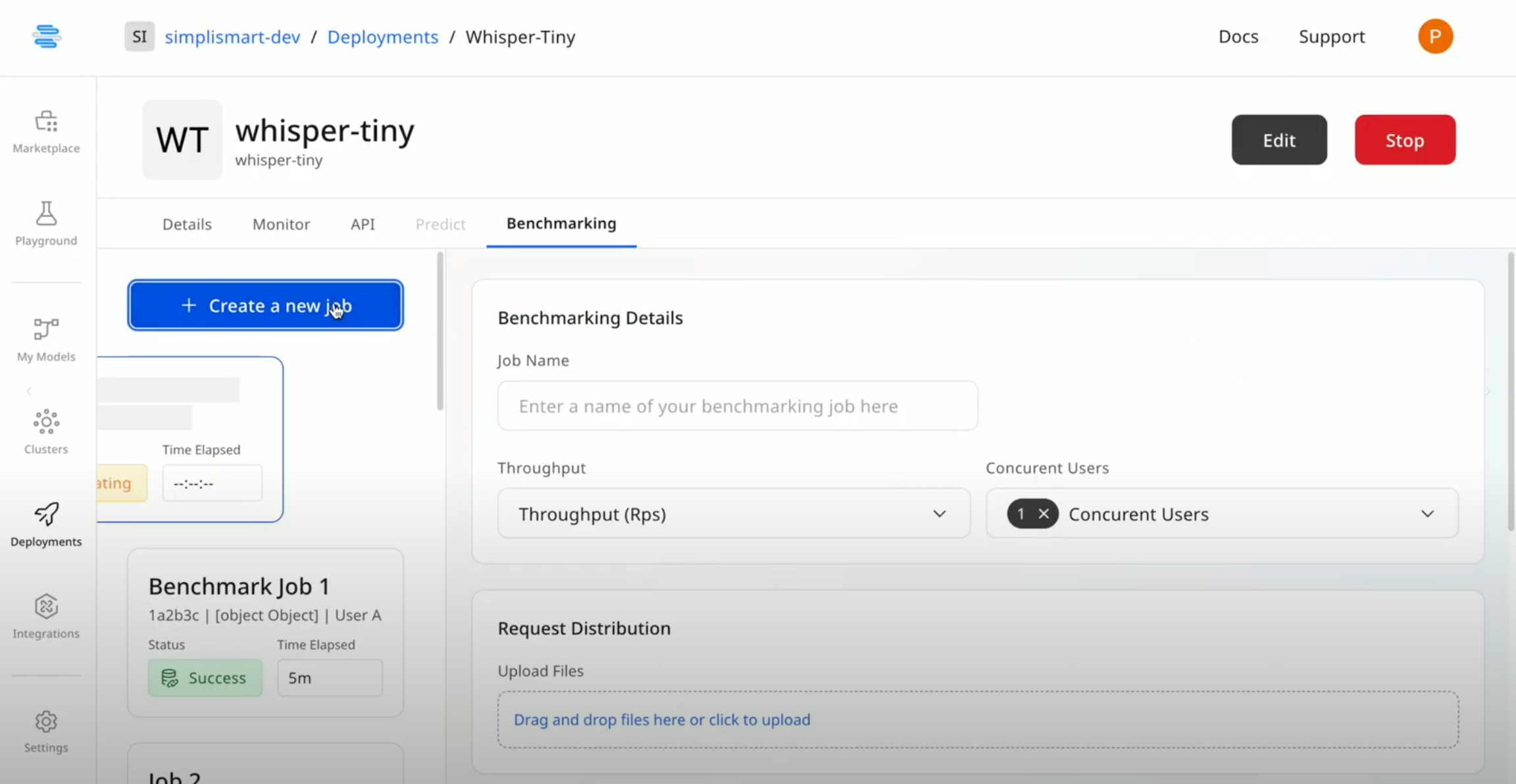Switch to the Details tab

click(x=187, y=224)
